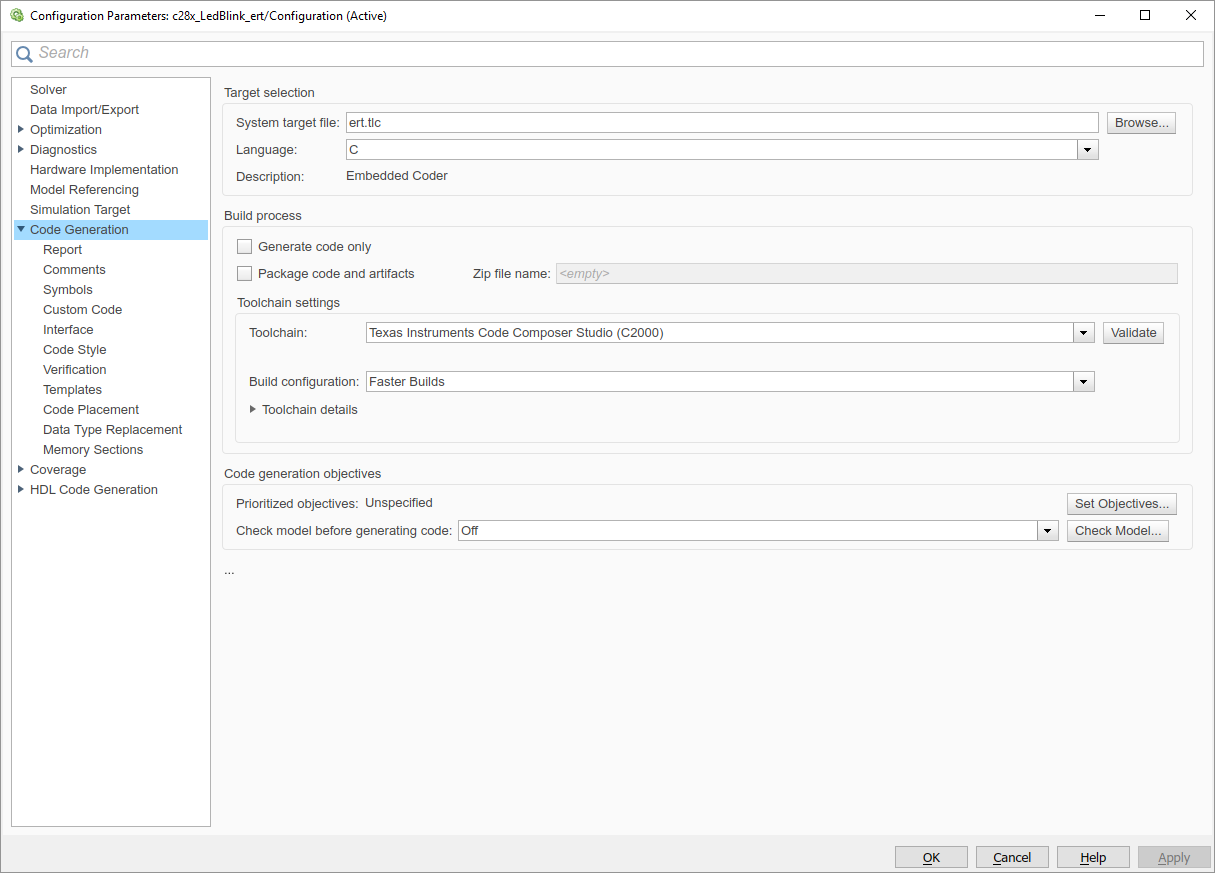Click Check Model button

[x=1118, y=531]
